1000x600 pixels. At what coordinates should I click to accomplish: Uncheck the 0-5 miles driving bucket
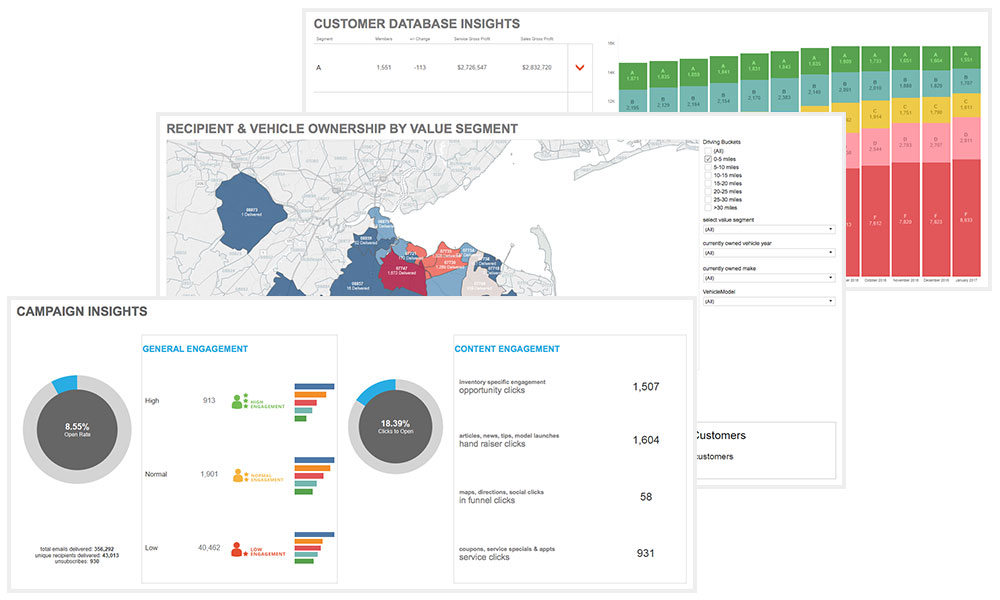tap(708, 159)
